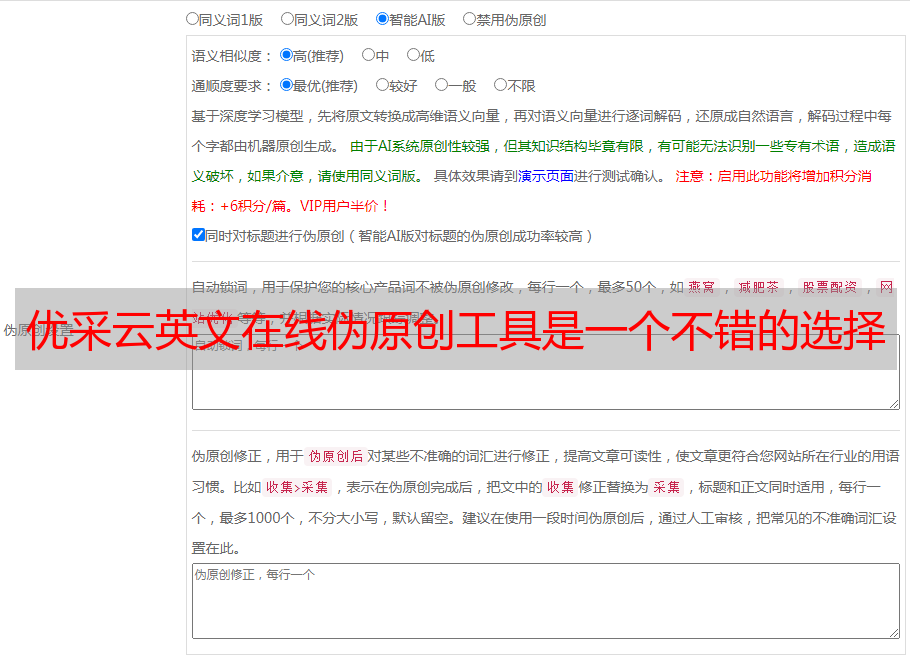The image size is (911, 658).
Task: Select 禁用伪原创 radio option
Action: tap(469, 19)
